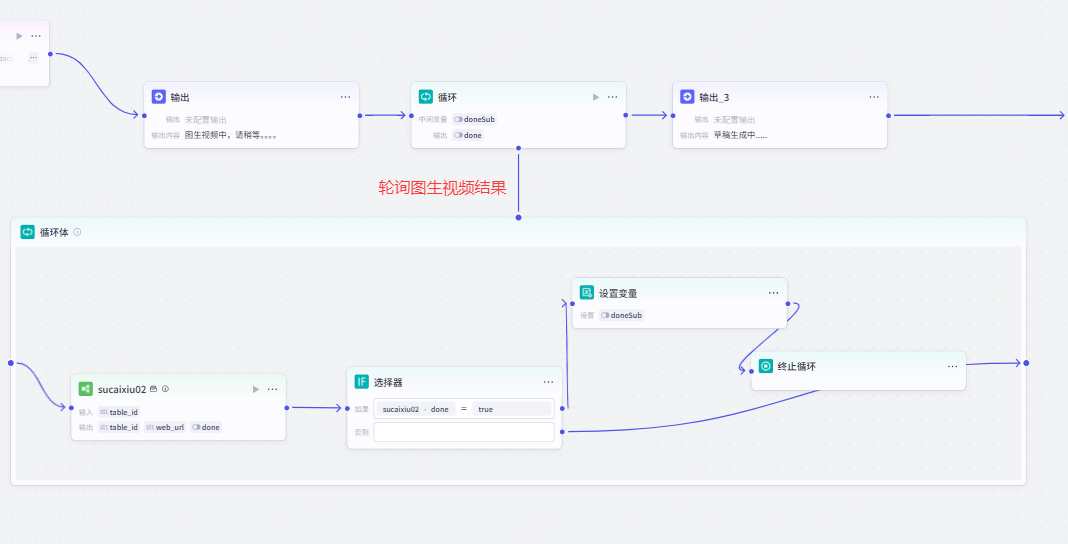Open the 输出 node's three-dot menu
This screenshot has height=544, width=1068.
345,97
